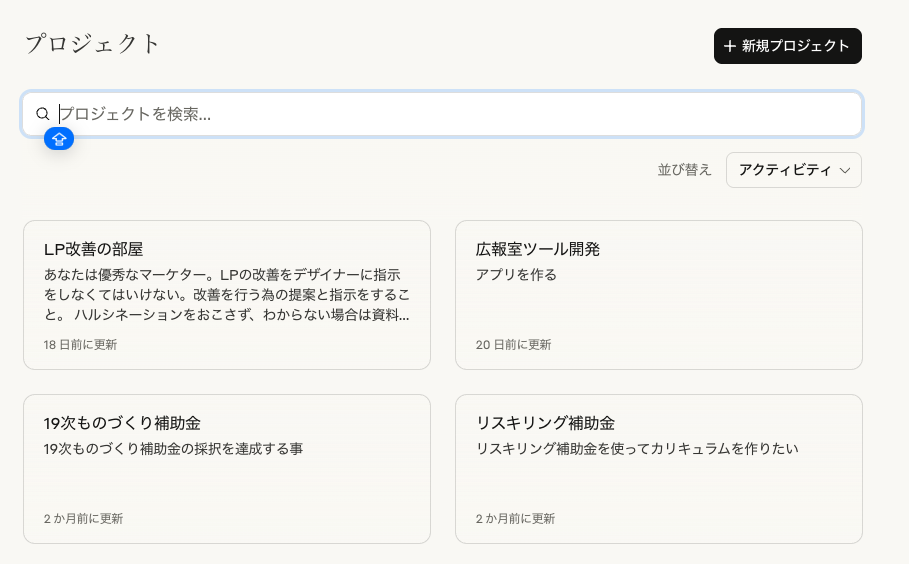Click the chevron arrow in アクティビティ dropdown

845,170
